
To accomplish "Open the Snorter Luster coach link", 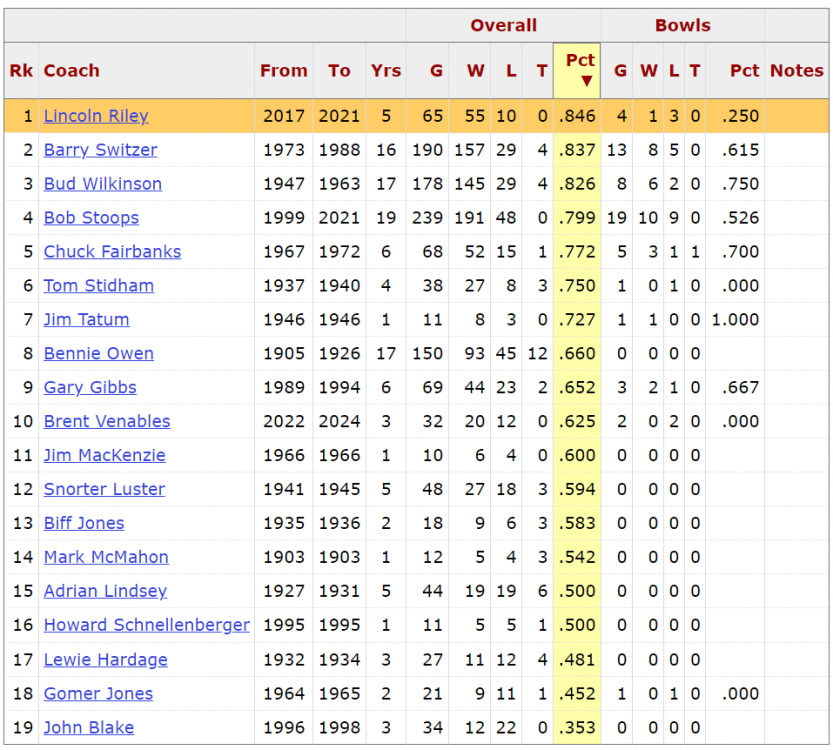I will coord(104,489).
